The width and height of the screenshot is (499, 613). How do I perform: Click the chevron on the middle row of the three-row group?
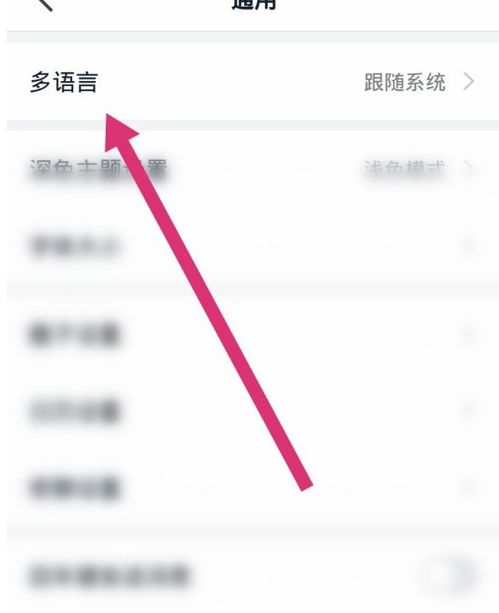468,410
